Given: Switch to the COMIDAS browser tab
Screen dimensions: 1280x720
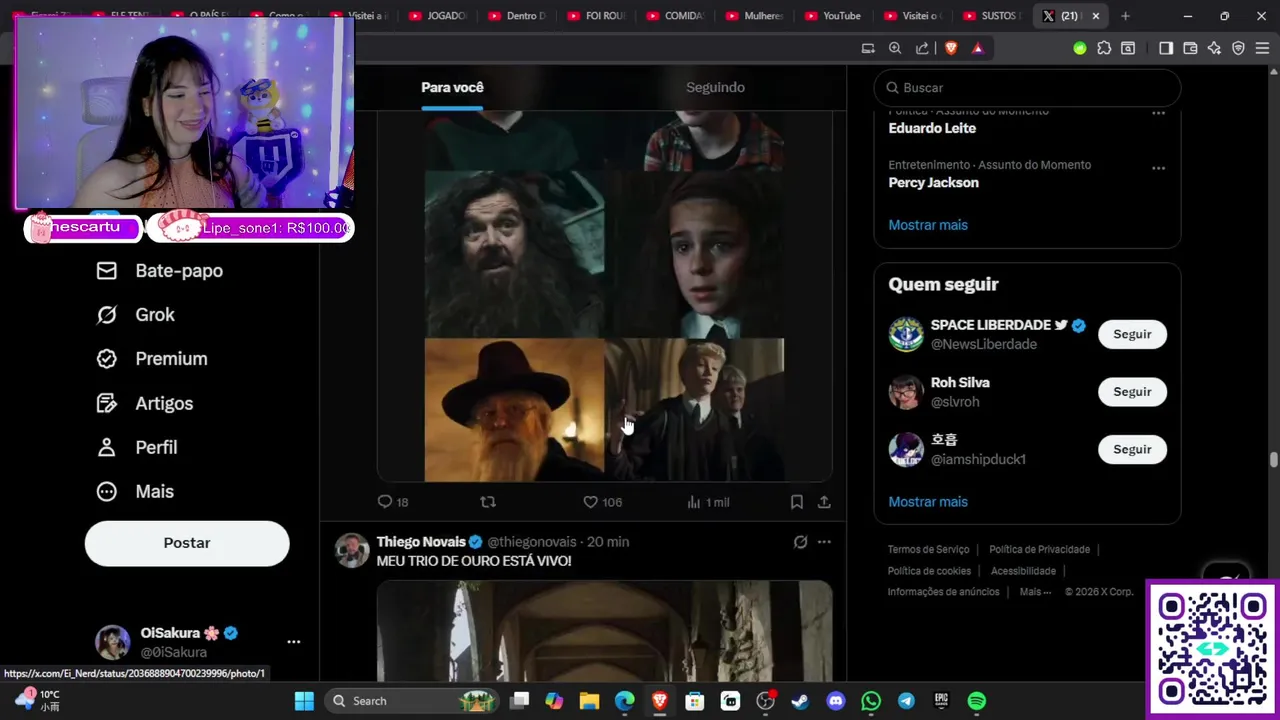Looking at the screenshot, I should coord(676,16).
